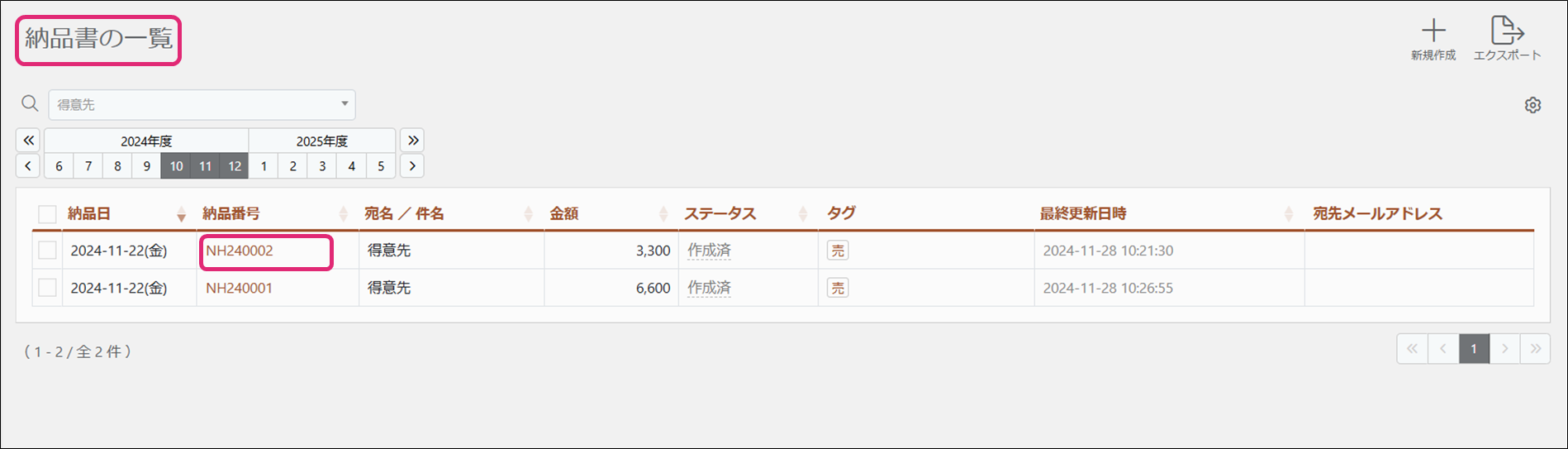Jump forward a year with double-right chevron
Image resolution: width=1568 pixels, height=449 pixels.
click(412, 141)
